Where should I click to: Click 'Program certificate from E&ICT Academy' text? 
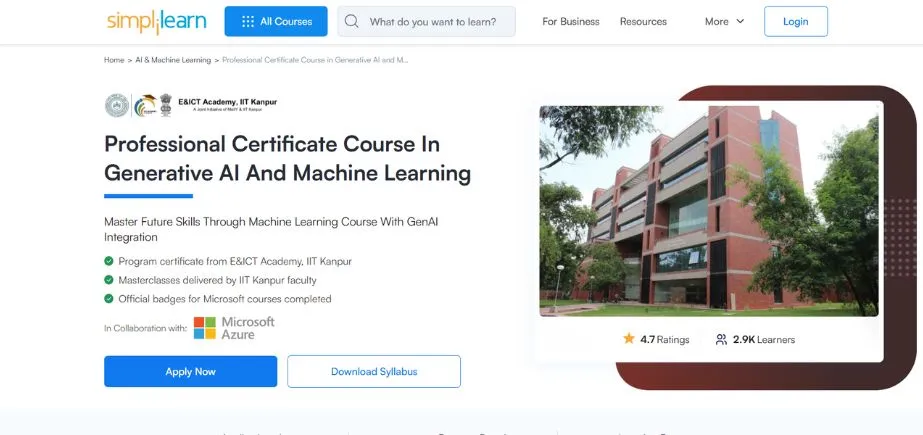[235, 261]
